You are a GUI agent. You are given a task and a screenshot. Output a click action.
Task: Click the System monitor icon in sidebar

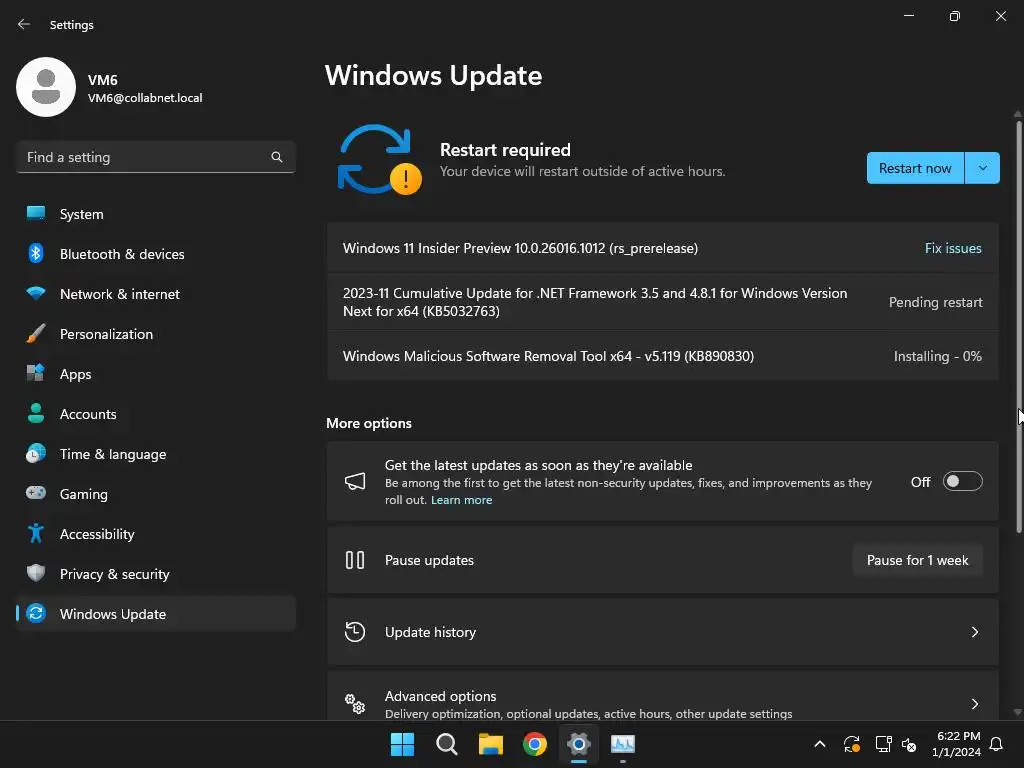click(36, 214)
